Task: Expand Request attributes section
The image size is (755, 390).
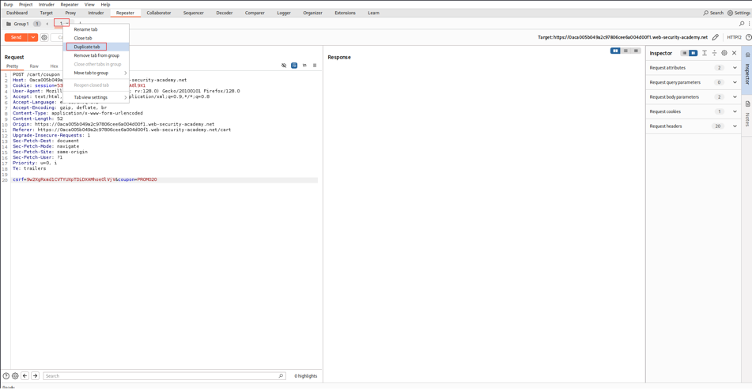Action: (693, 68)
